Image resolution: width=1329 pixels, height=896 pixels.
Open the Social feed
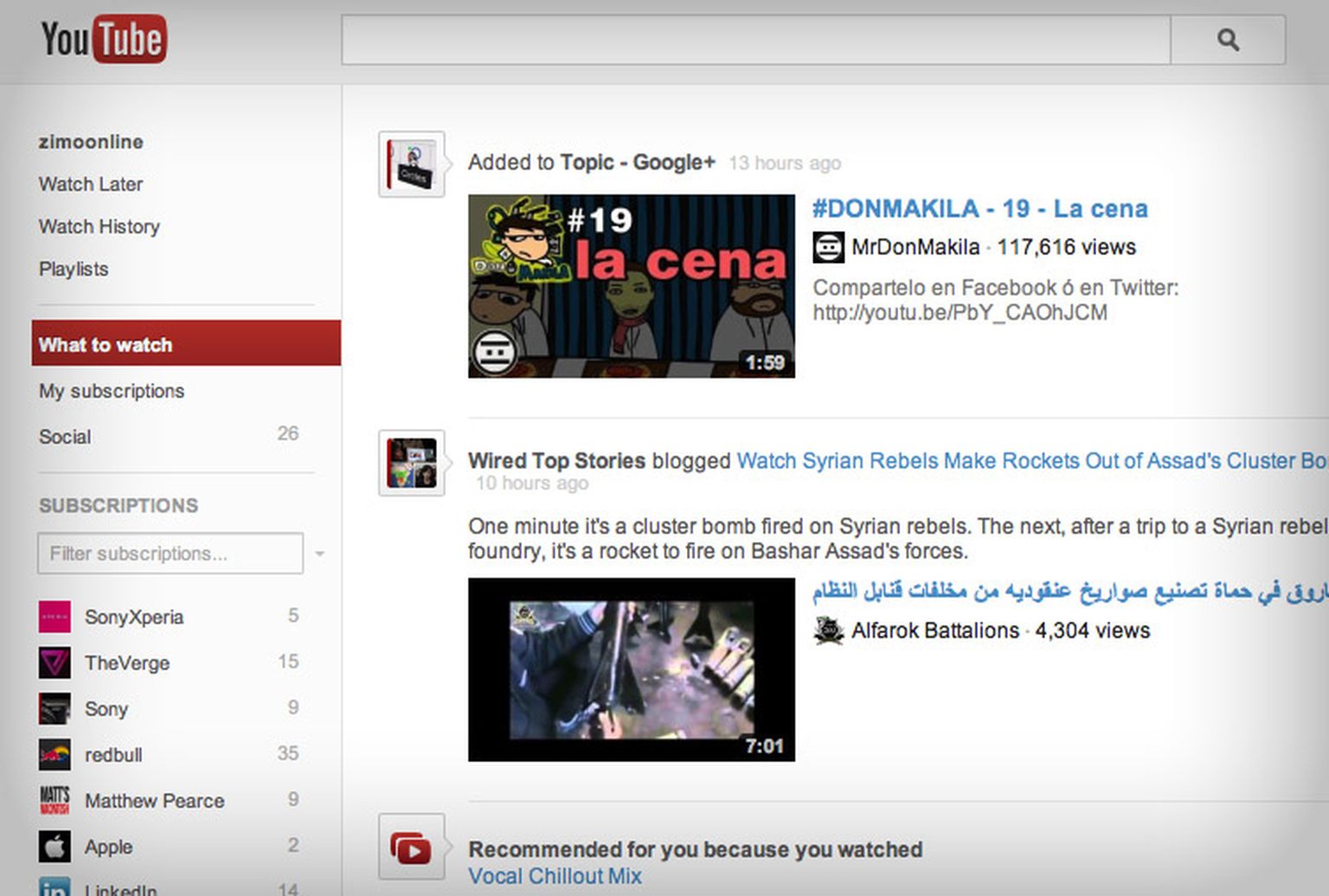(x=65, y=437)
